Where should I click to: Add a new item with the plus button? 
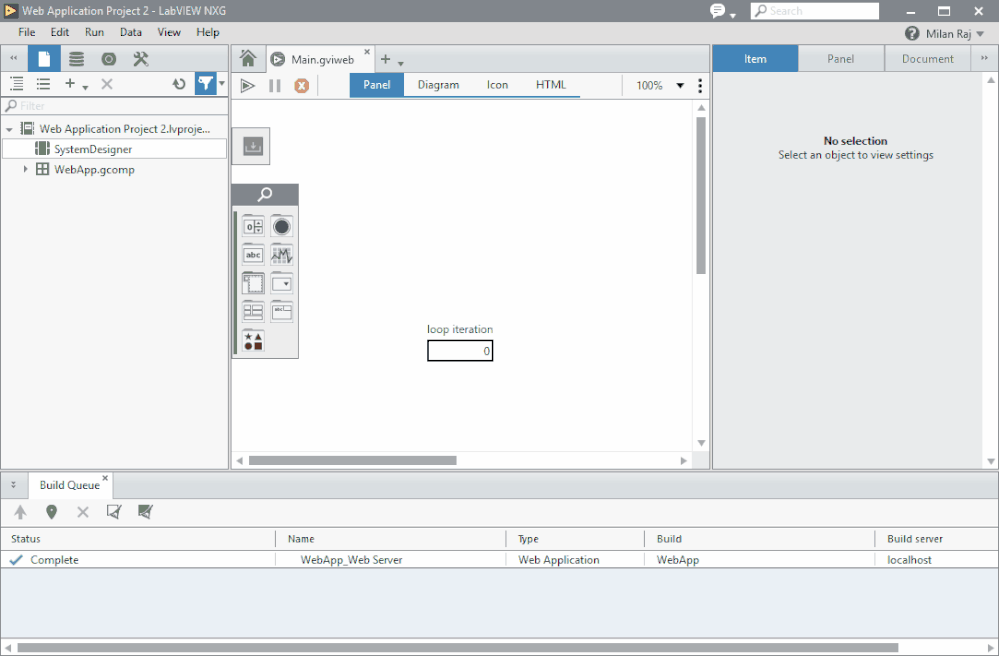[x=70, y=83]
